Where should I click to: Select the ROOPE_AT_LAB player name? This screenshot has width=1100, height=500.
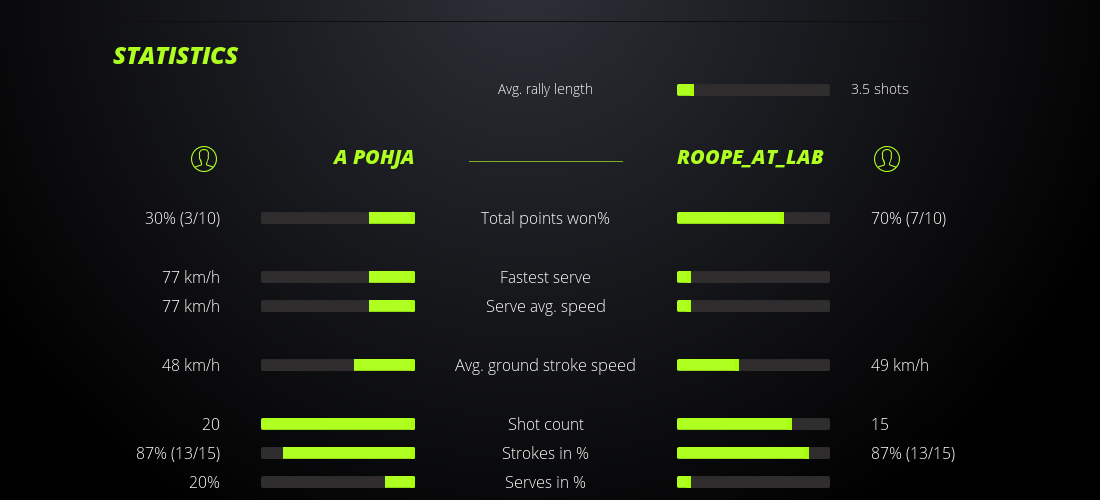(750, 158)
